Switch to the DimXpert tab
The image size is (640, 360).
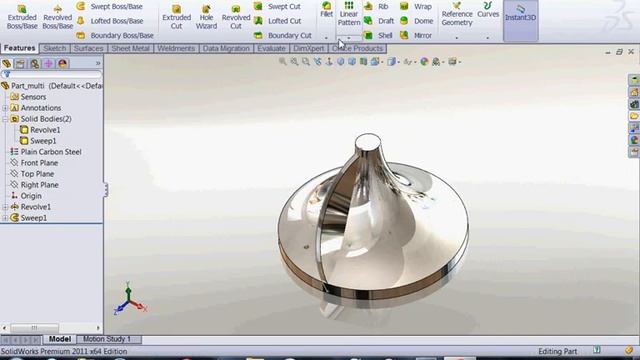(309, 49)
